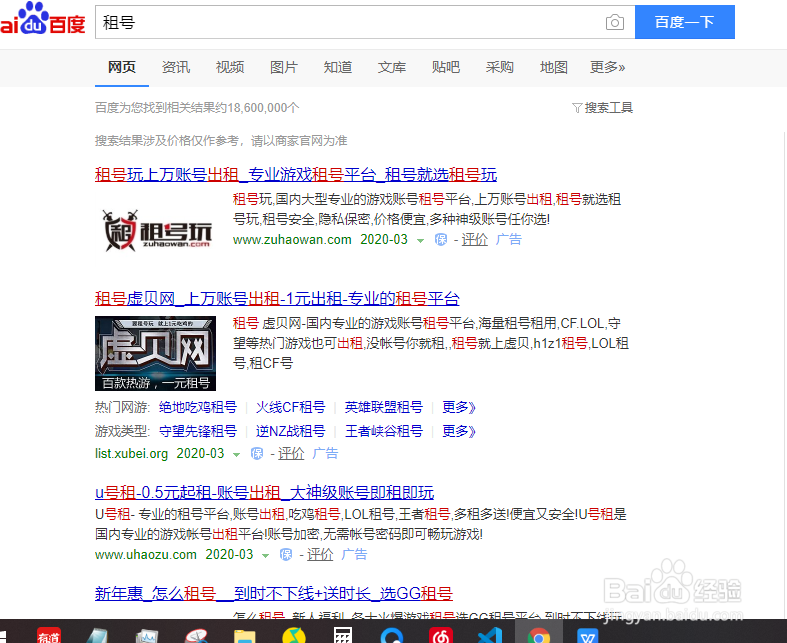Click the 租号玩 logo thumbnail
This screenshot has height=643, width=787.
pyautogui.click(x=158, y=230)
